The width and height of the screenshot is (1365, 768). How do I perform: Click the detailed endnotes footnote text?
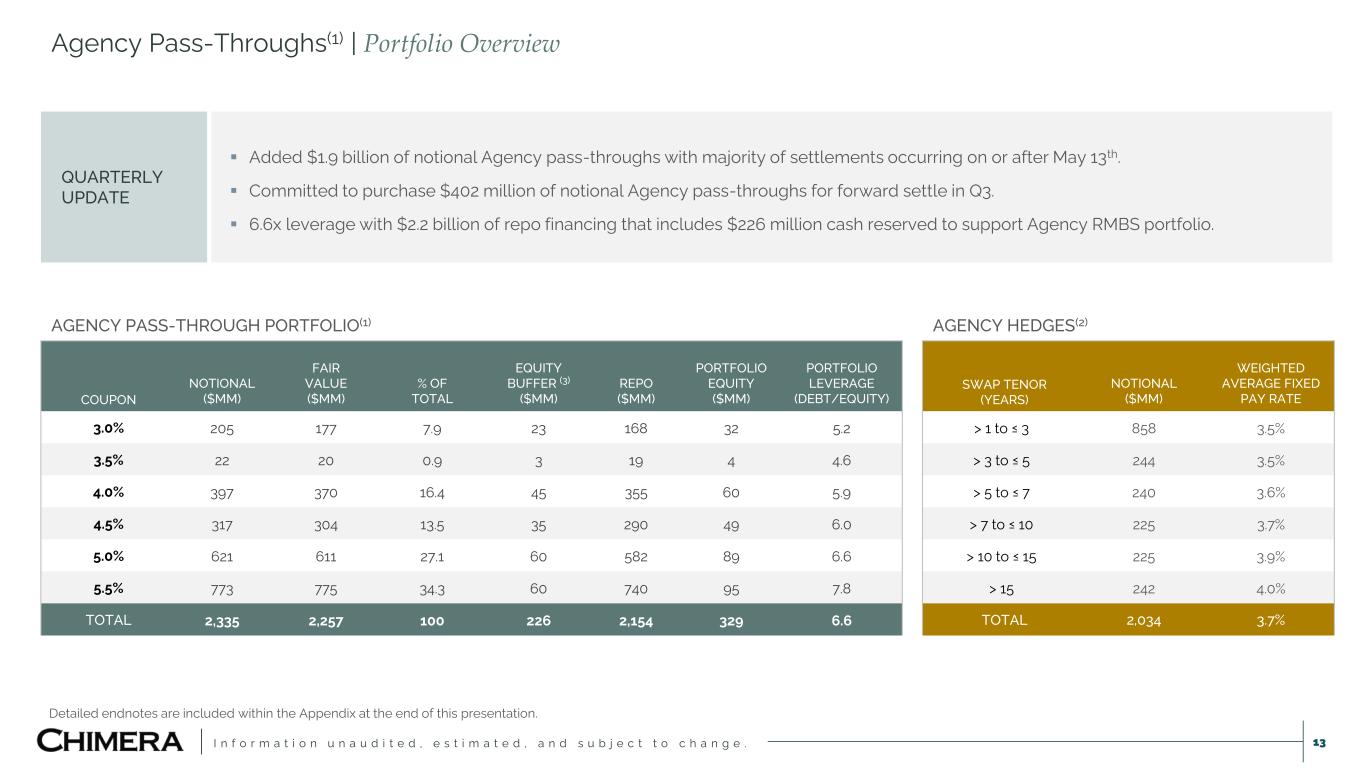click(293, 713)
